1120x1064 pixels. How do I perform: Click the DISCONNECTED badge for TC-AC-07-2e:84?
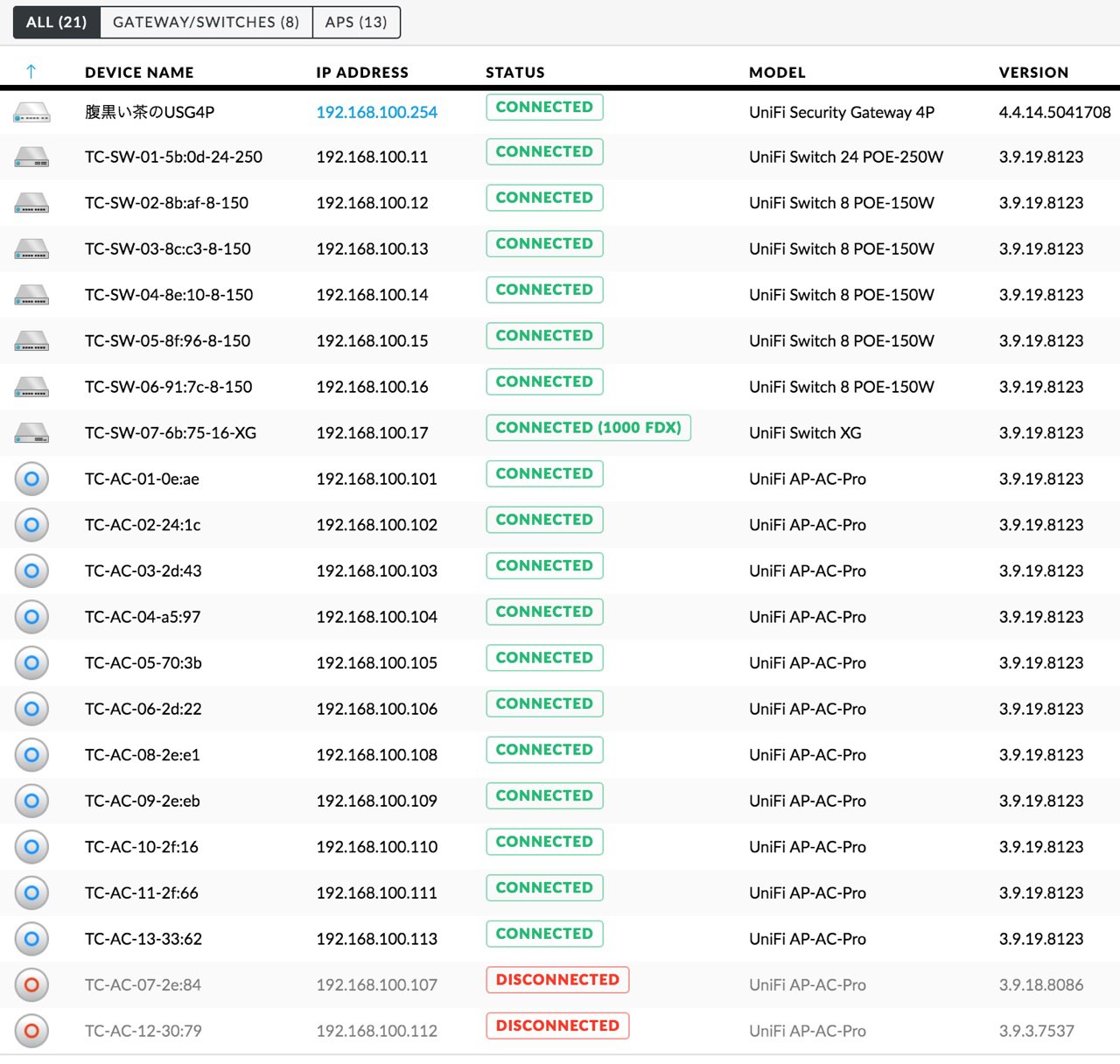click(557, 980)
